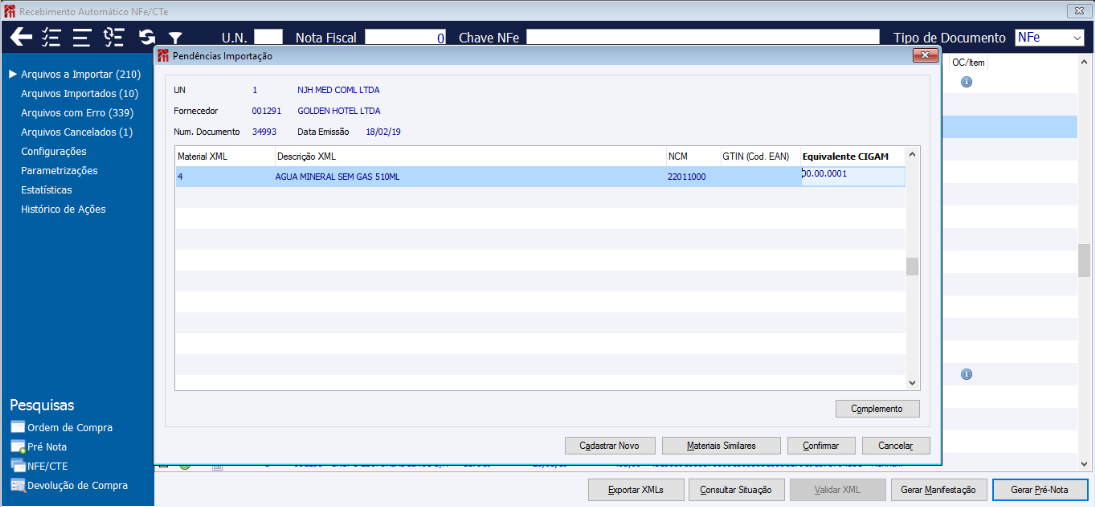Click the company name NJH MED COML LTDA
Screen dimensions: 1095x507
pyautogui.click(x=338, y=90)
